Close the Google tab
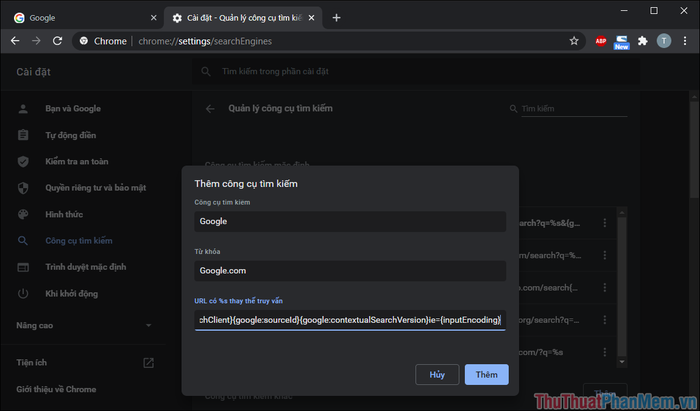 click(154, 18)
